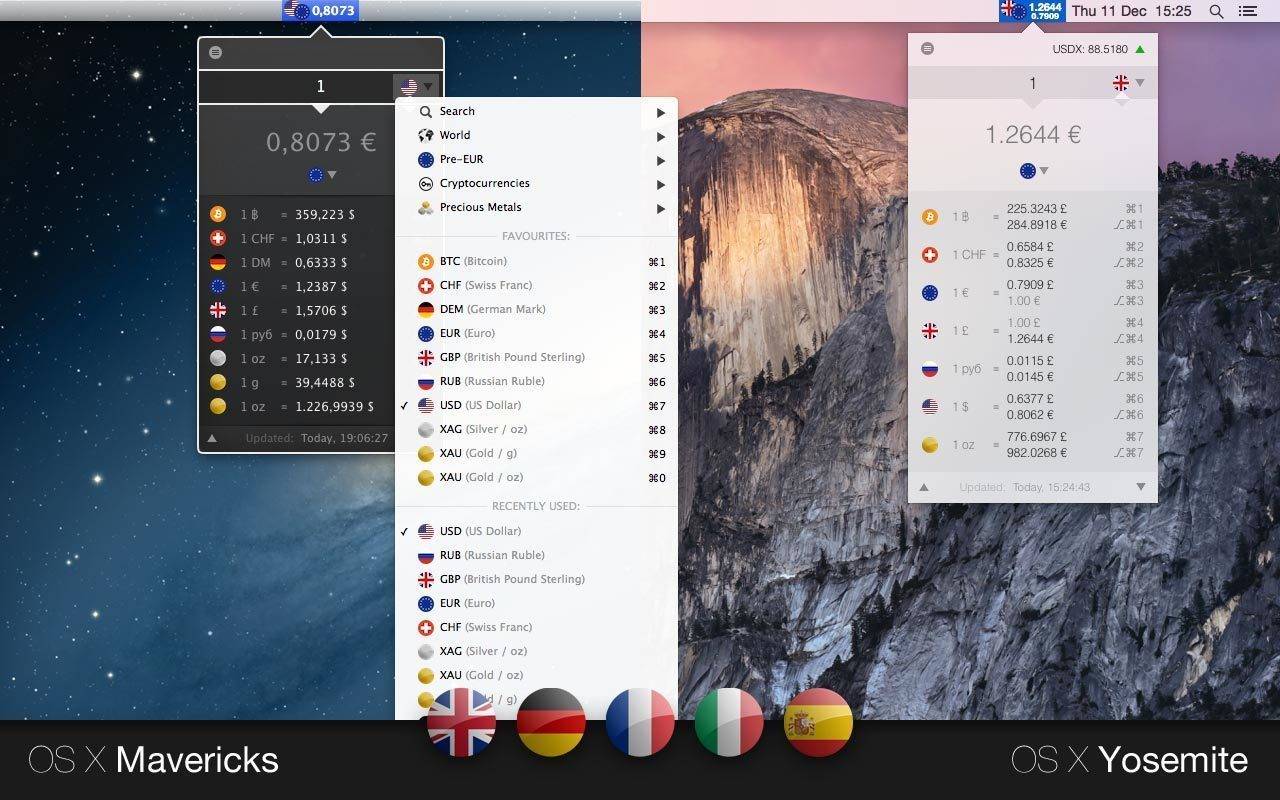Viewport: 1280px width, 800px height.
Task: Select 1 руб row in light panel
Action: coord(1033,369)
